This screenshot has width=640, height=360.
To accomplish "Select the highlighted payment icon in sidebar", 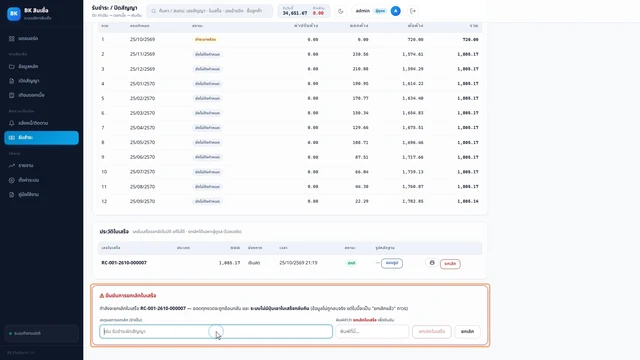I will (11, 138).
